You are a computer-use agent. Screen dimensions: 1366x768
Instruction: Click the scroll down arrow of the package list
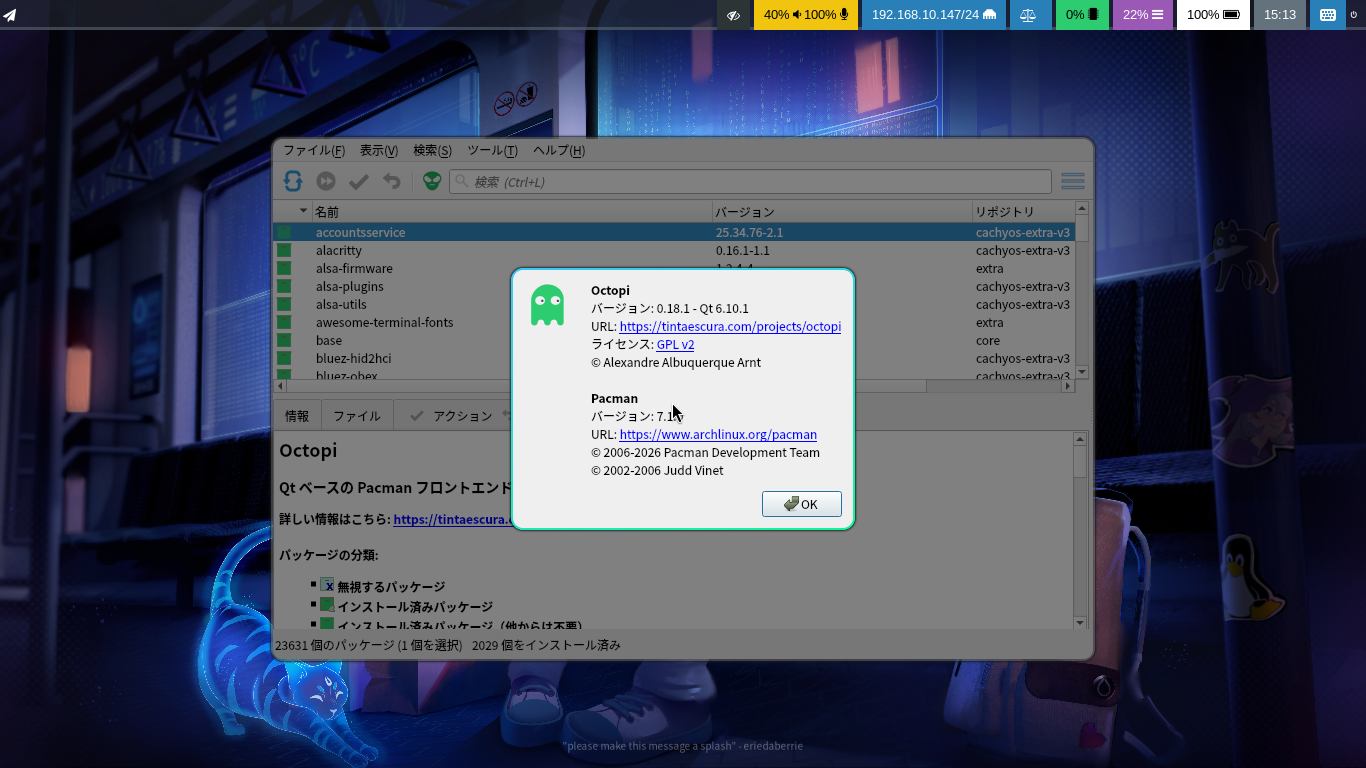coord(1081,372)
